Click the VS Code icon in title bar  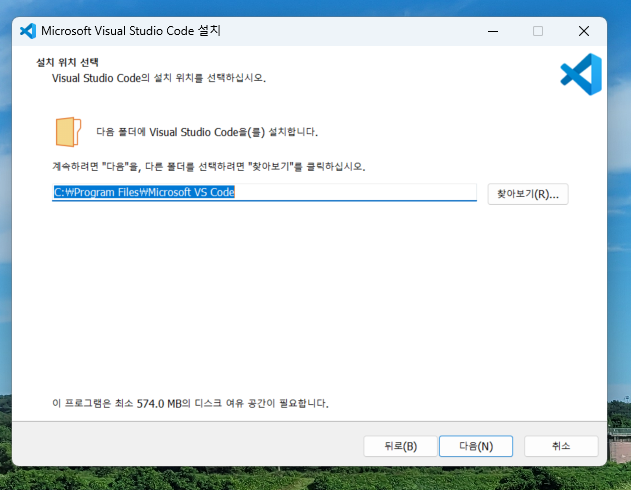pyautogui.click(x=28, y=31)
